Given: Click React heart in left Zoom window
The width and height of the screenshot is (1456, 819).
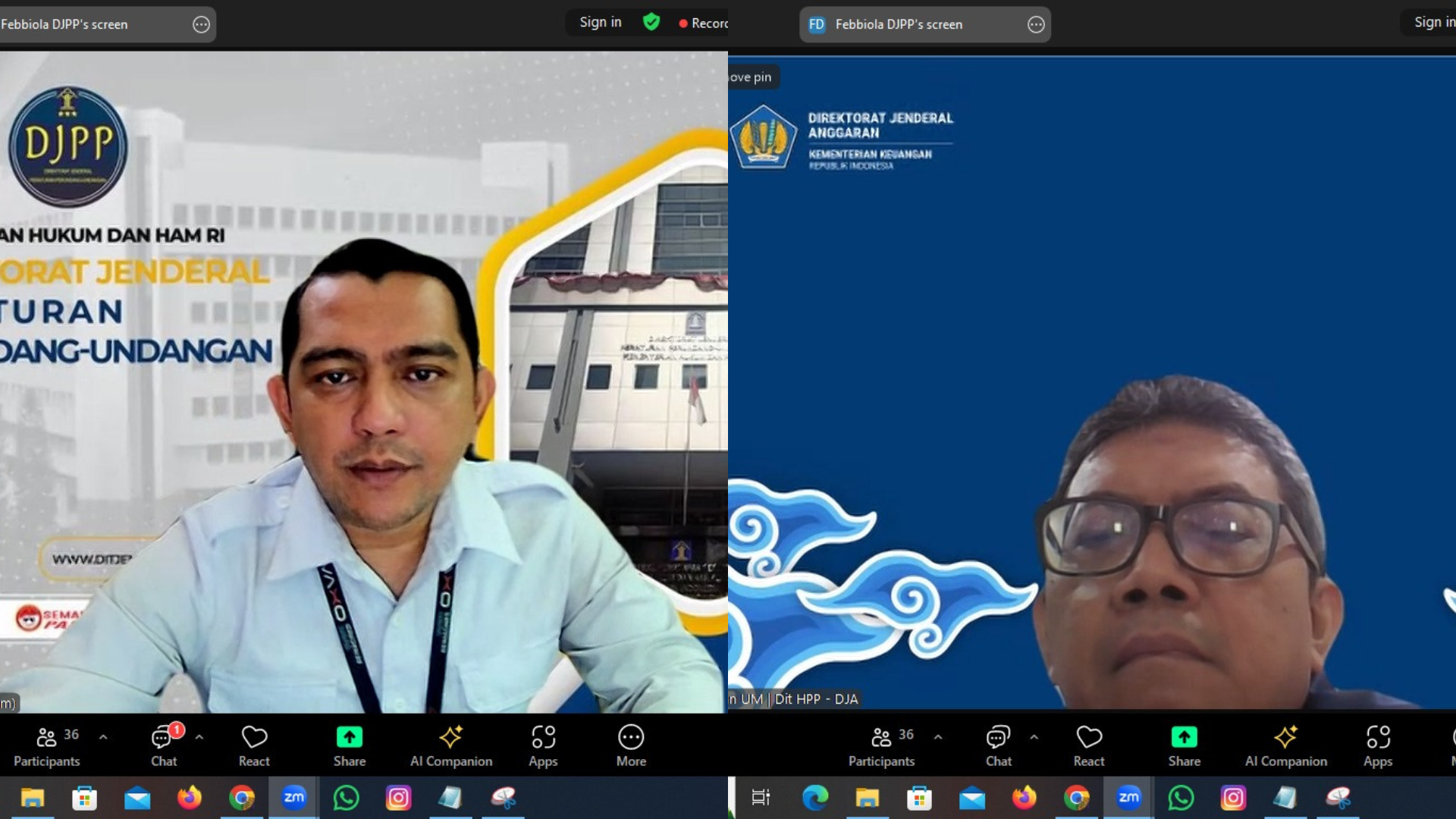Looking at the screenshot, I should pos(254,746).
